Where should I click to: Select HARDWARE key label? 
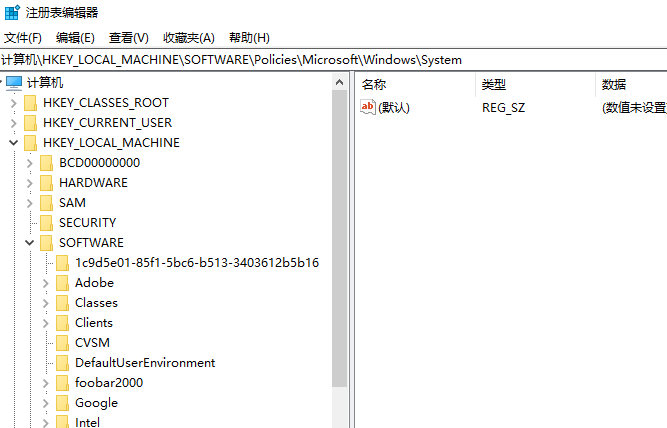pyautogui.click(x=94, y=183)
